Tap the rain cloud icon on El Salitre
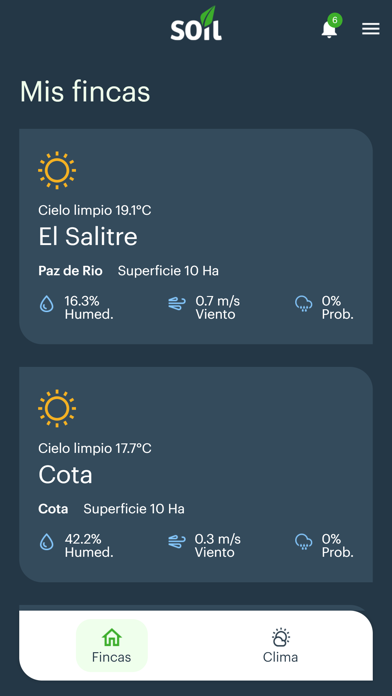 pos(304,304)
